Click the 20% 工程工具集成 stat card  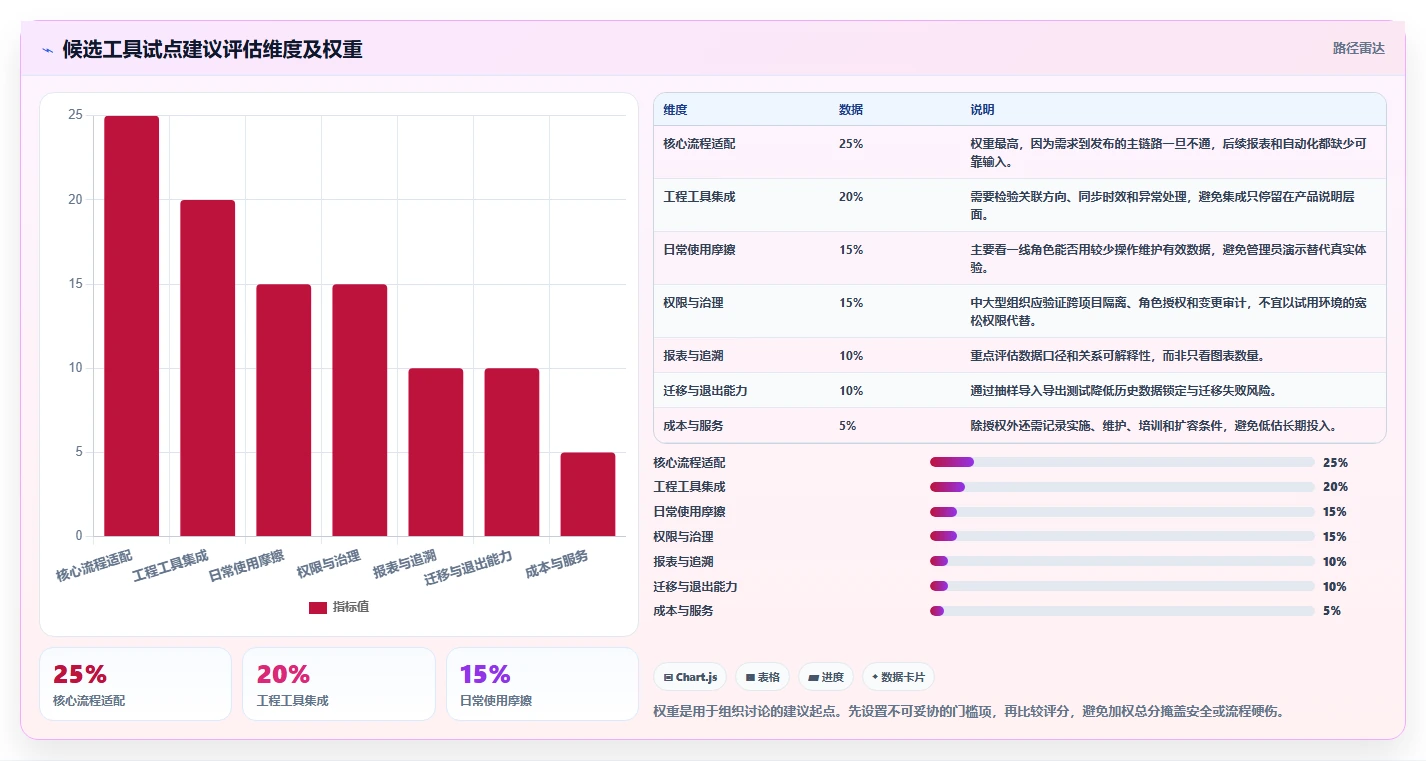click(339, 684)
